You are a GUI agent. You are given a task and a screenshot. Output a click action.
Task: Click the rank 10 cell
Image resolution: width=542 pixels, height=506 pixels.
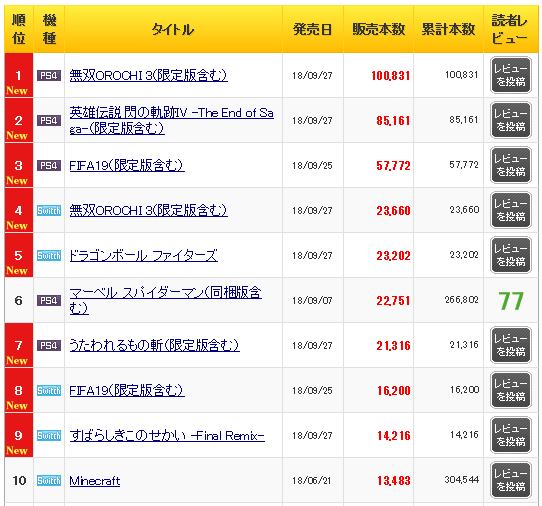click(19, 480)
